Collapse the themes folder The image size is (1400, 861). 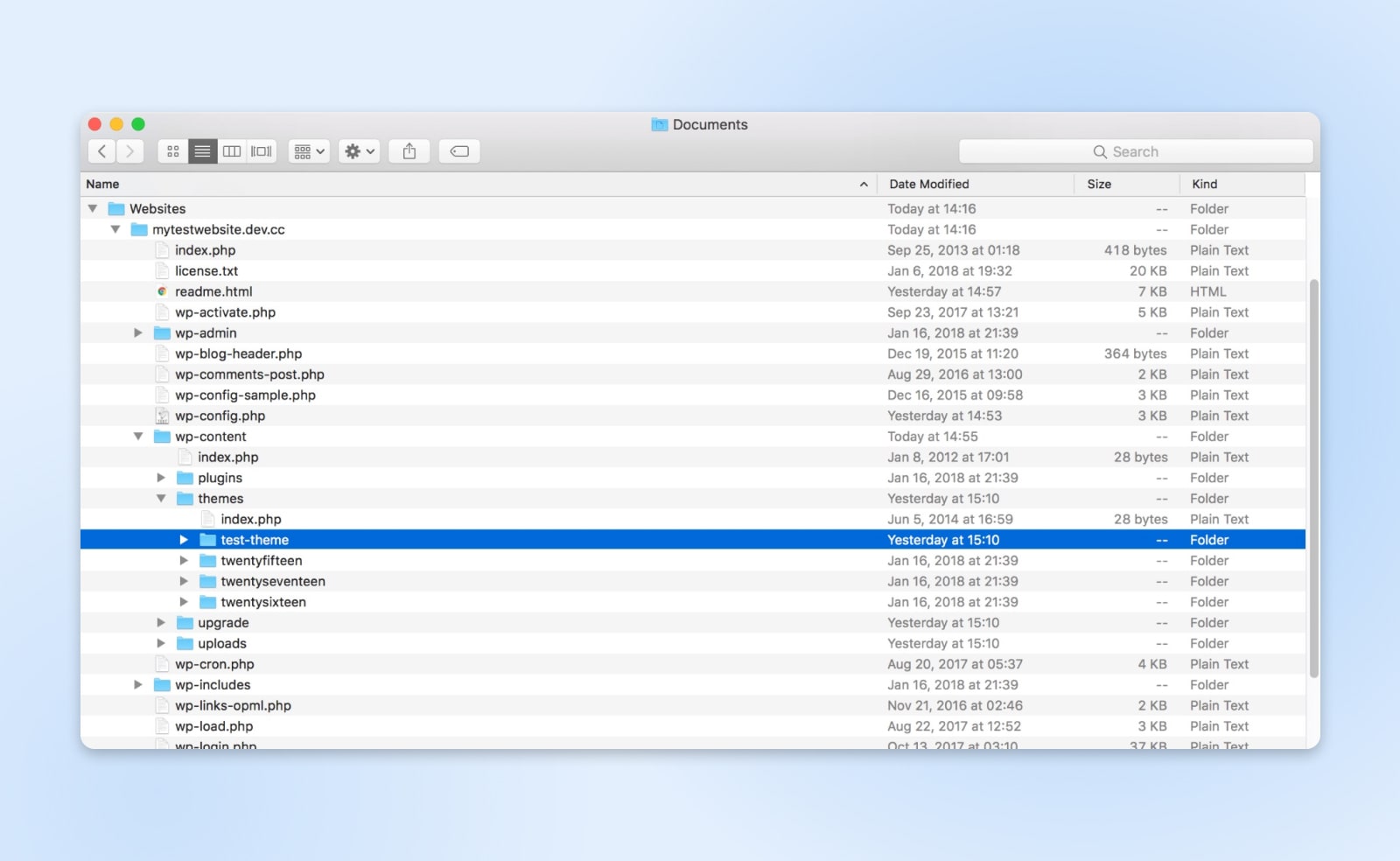[x=161, y=498]
